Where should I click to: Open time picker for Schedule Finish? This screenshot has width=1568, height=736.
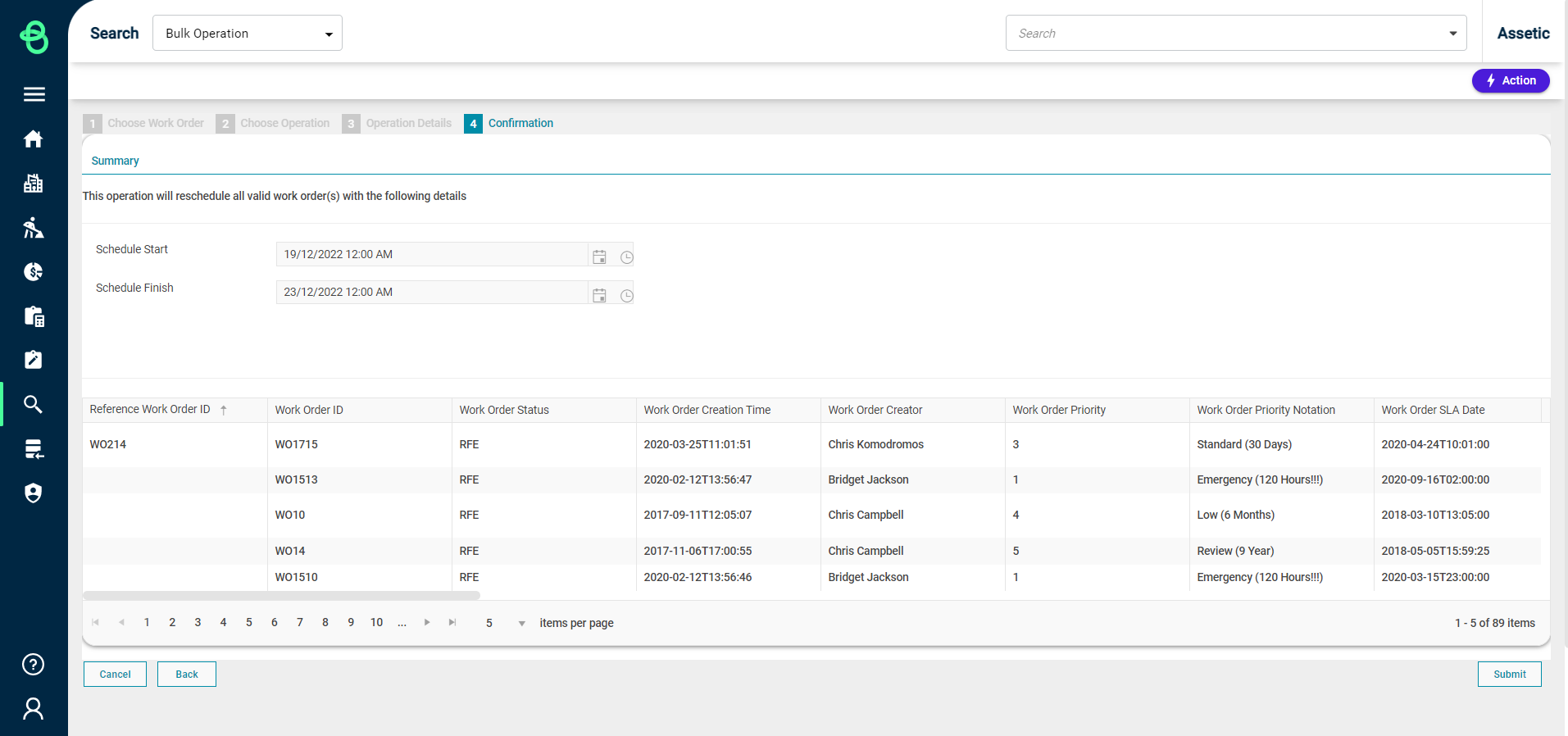coord(626,295)
